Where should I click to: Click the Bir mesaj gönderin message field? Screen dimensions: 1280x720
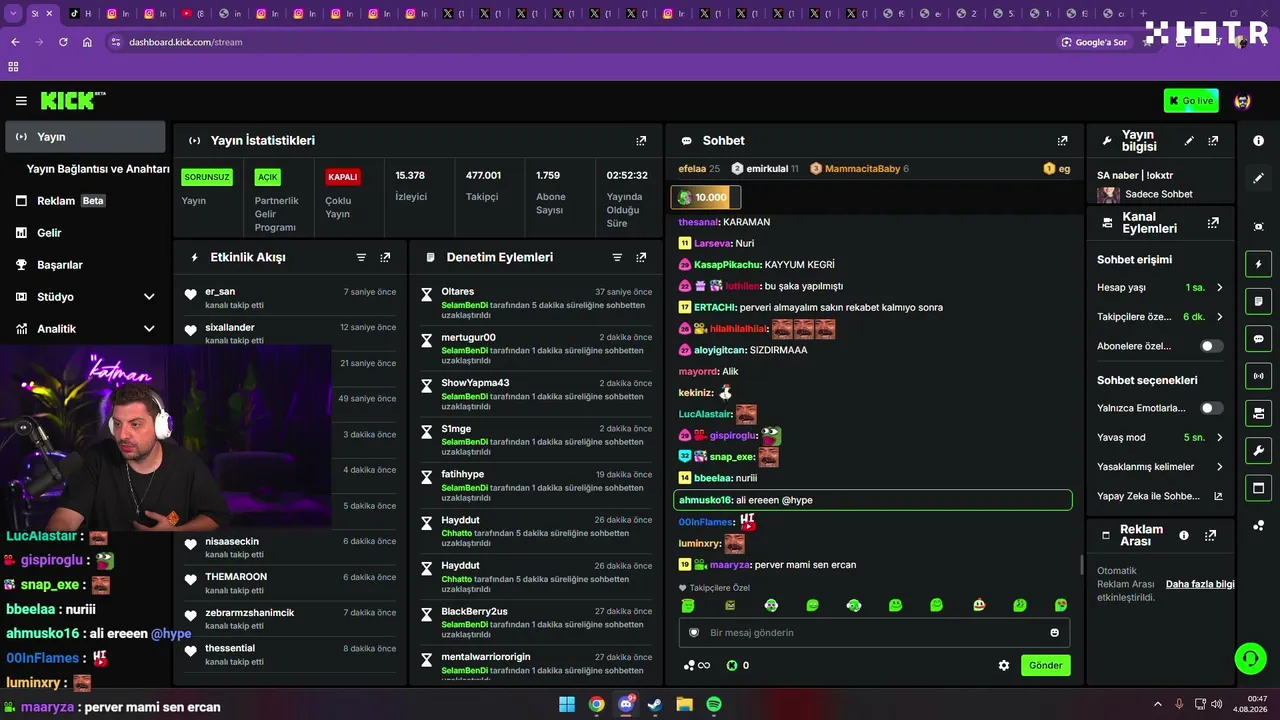(x=874, y=632)
